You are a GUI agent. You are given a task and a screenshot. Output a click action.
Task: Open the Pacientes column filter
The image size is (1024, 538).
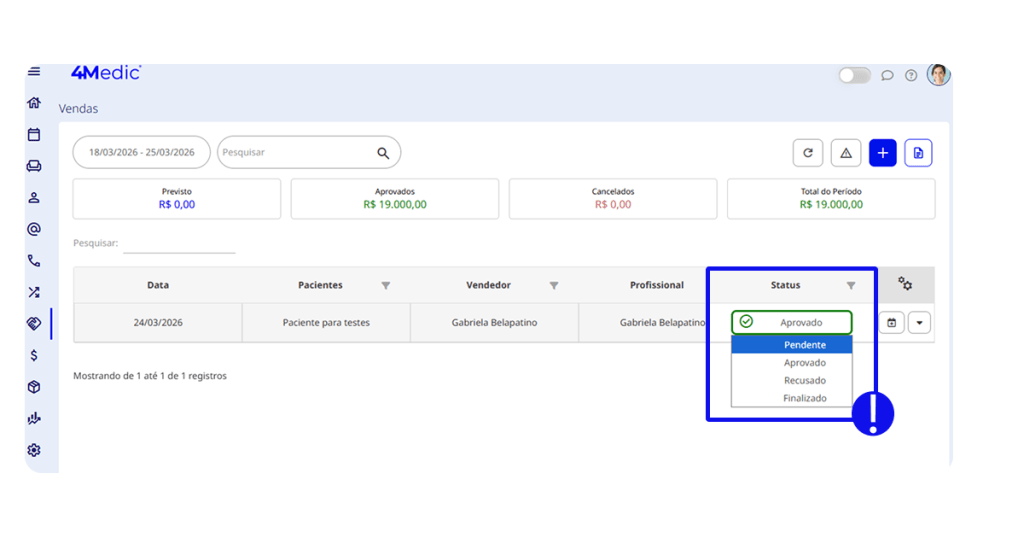[x=386, y=286]
